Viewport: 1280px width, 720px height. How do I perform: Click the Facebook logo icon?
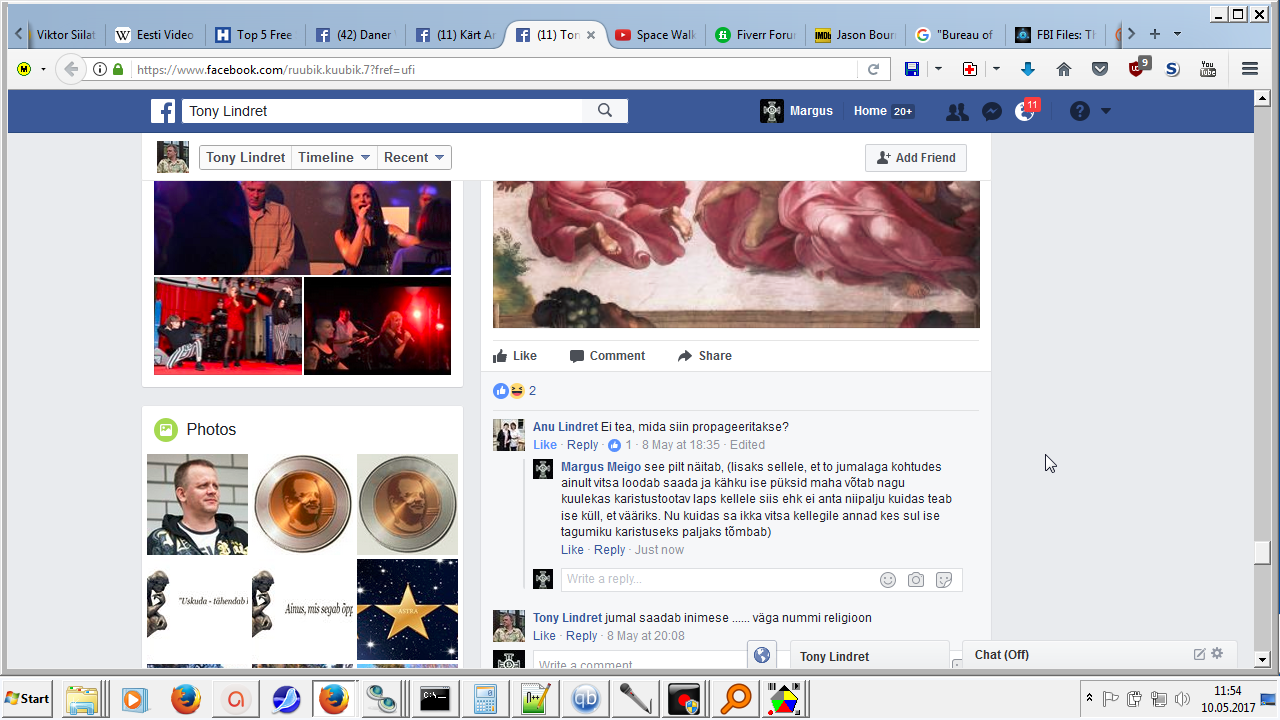pos(163,111)
